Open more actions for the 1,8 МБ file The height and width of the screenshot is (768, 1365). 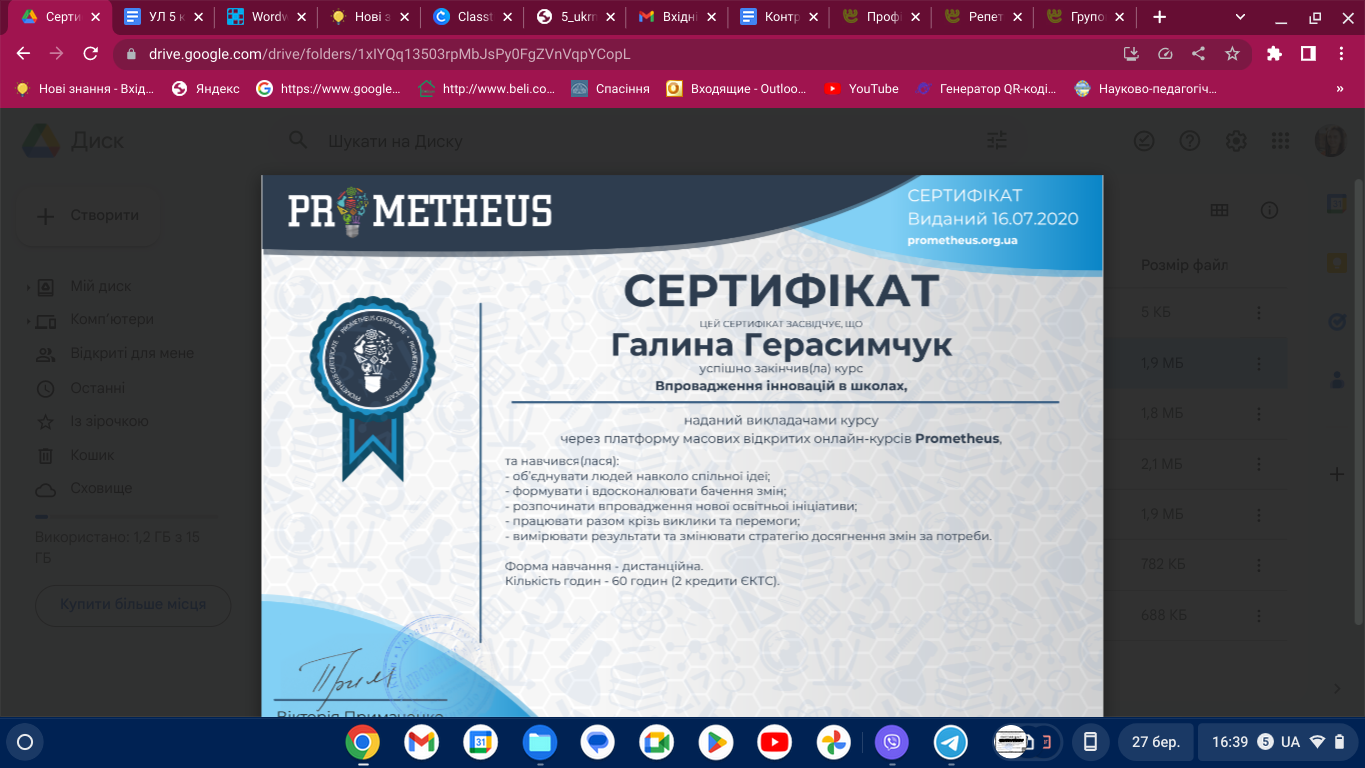pyautogui.click(x=1259, y=414)
